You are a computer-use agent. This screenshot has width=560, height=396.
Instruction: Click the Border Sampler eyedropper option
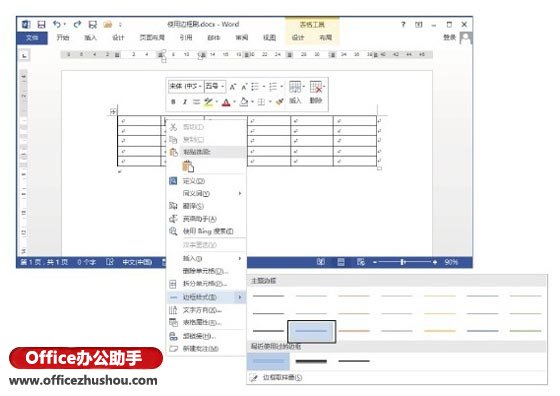coord(277,377)
